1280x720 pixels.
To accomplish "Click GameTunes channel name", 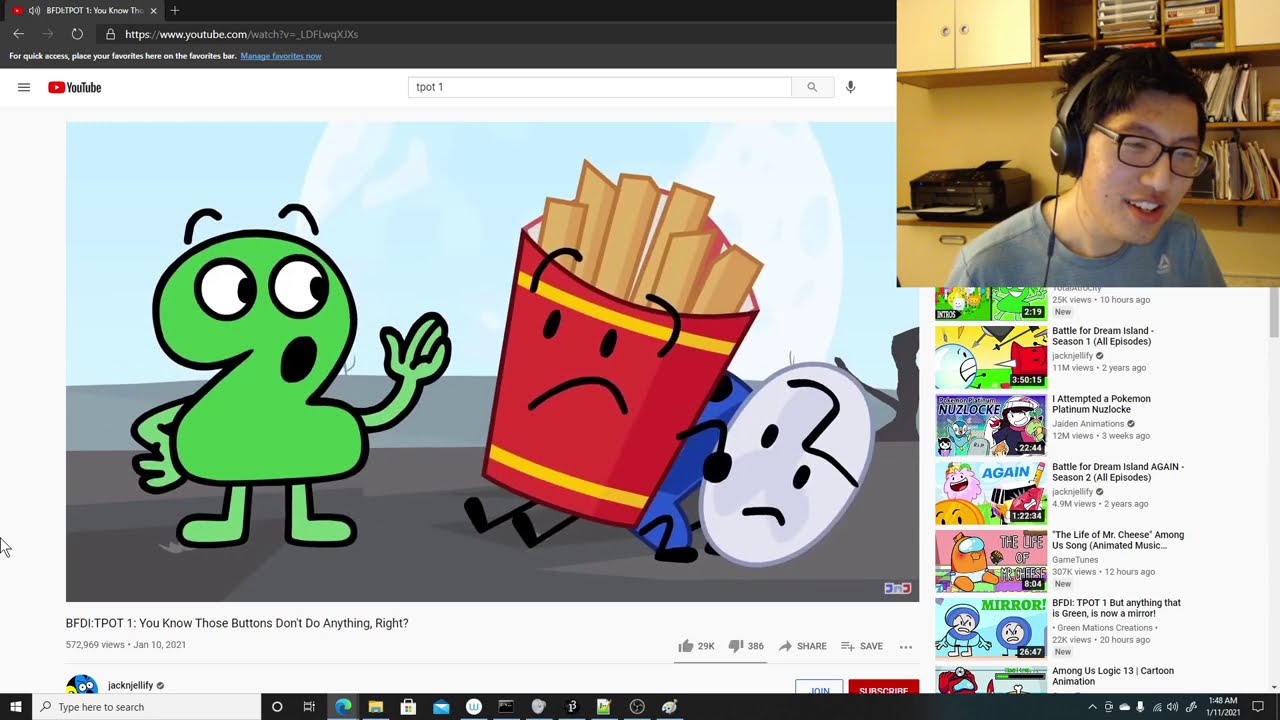I will [1074, 560].
